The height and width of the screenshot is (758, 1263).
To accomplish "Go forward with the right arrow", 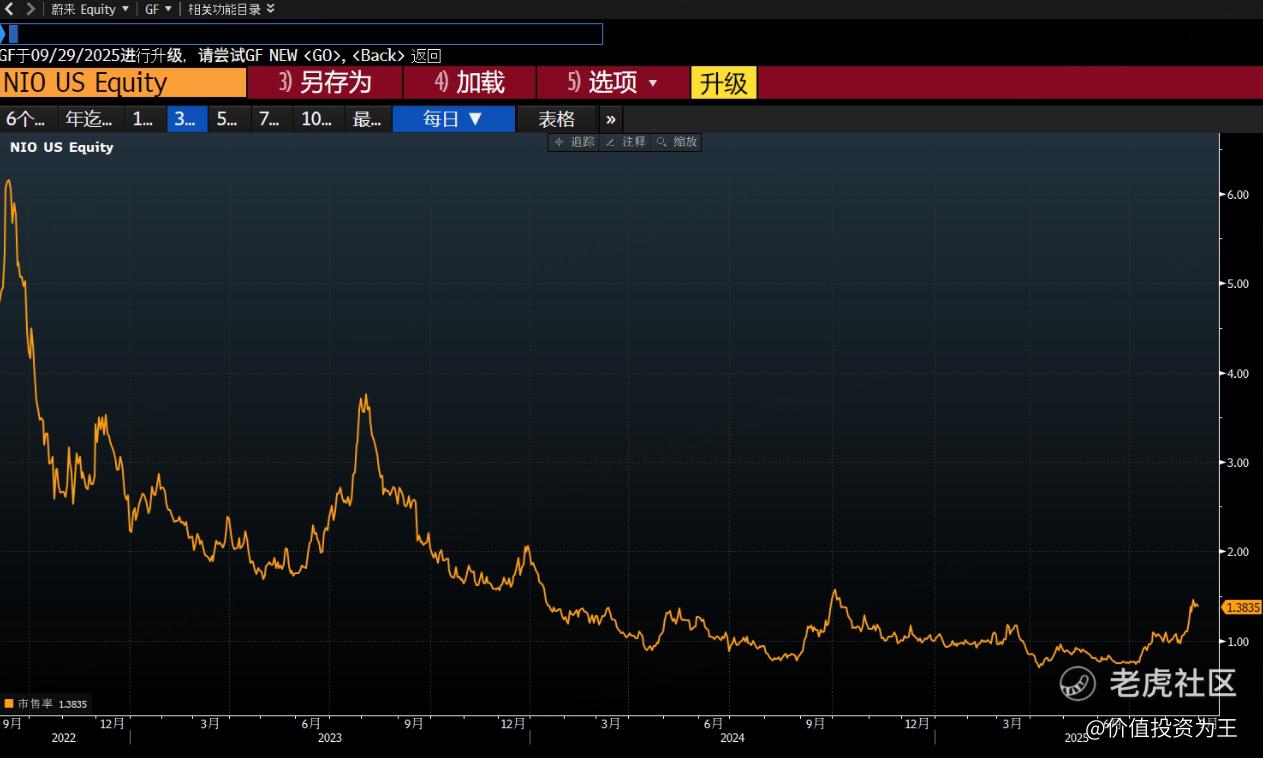I will (30, 9).
